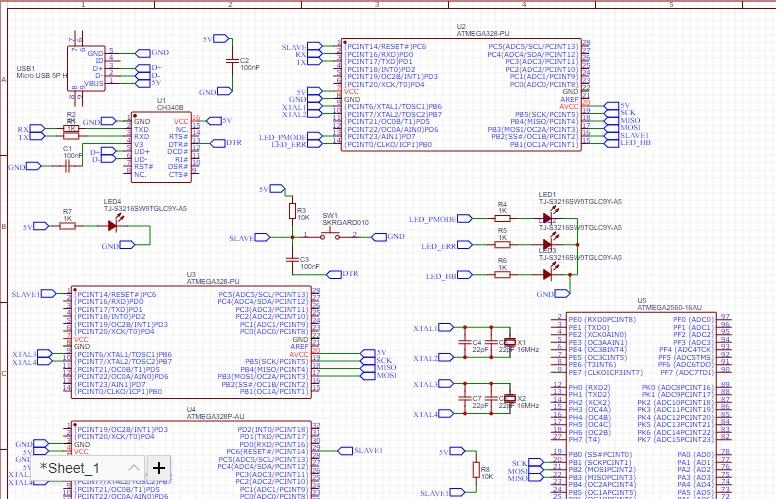
Task: Select the LED diode on LED_HB line
Action: tap(547, 274)
